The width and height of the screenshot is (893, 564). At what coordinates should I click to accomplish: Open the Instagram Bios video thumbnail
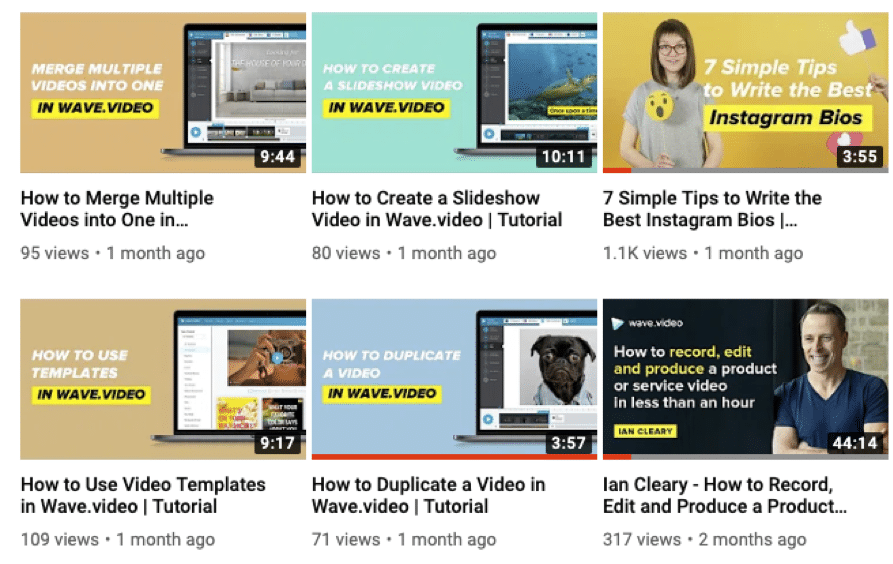pyautogui.click(x=745, y=92)
